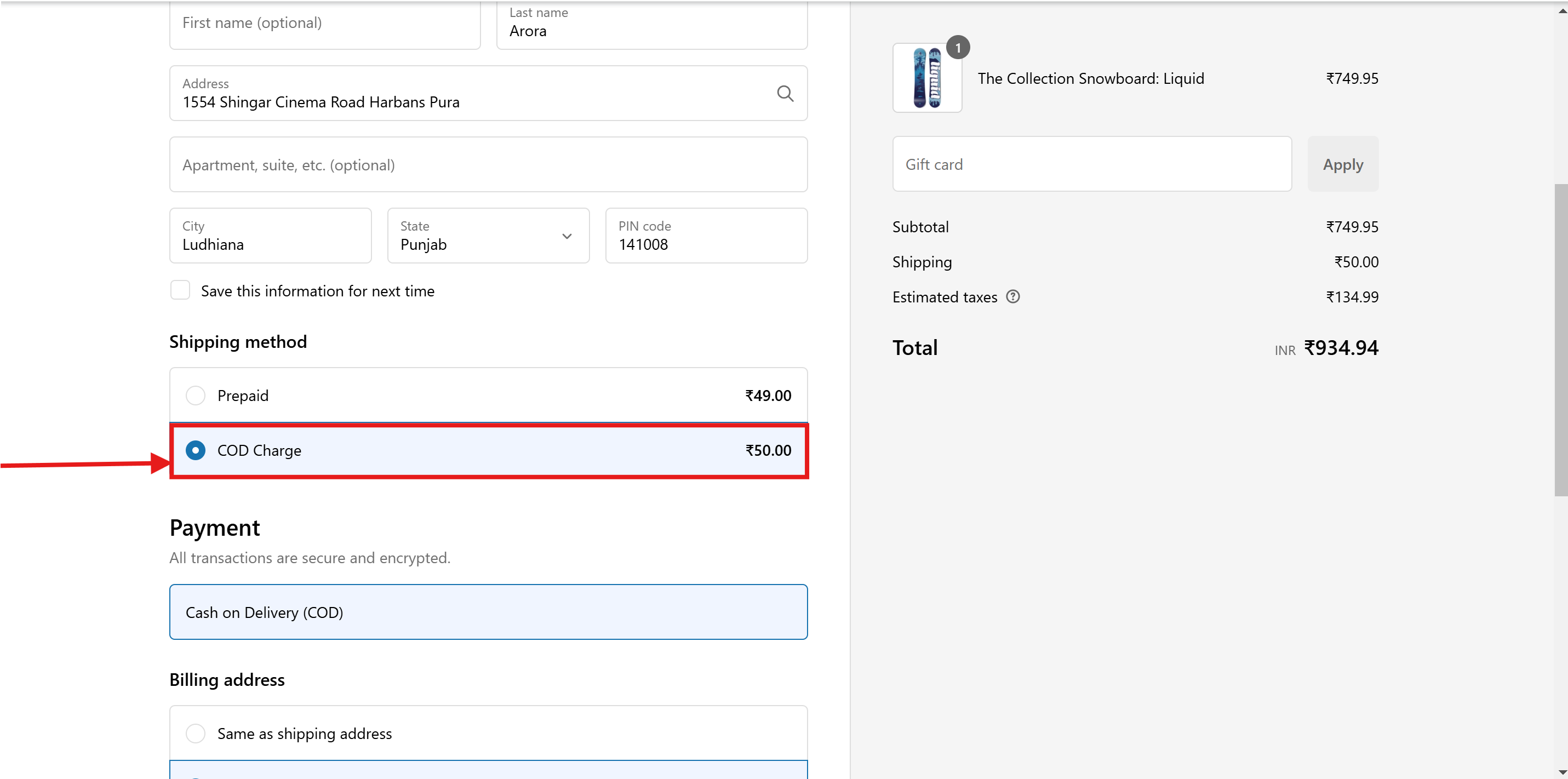Select the Prepaid shipping method

196,396
